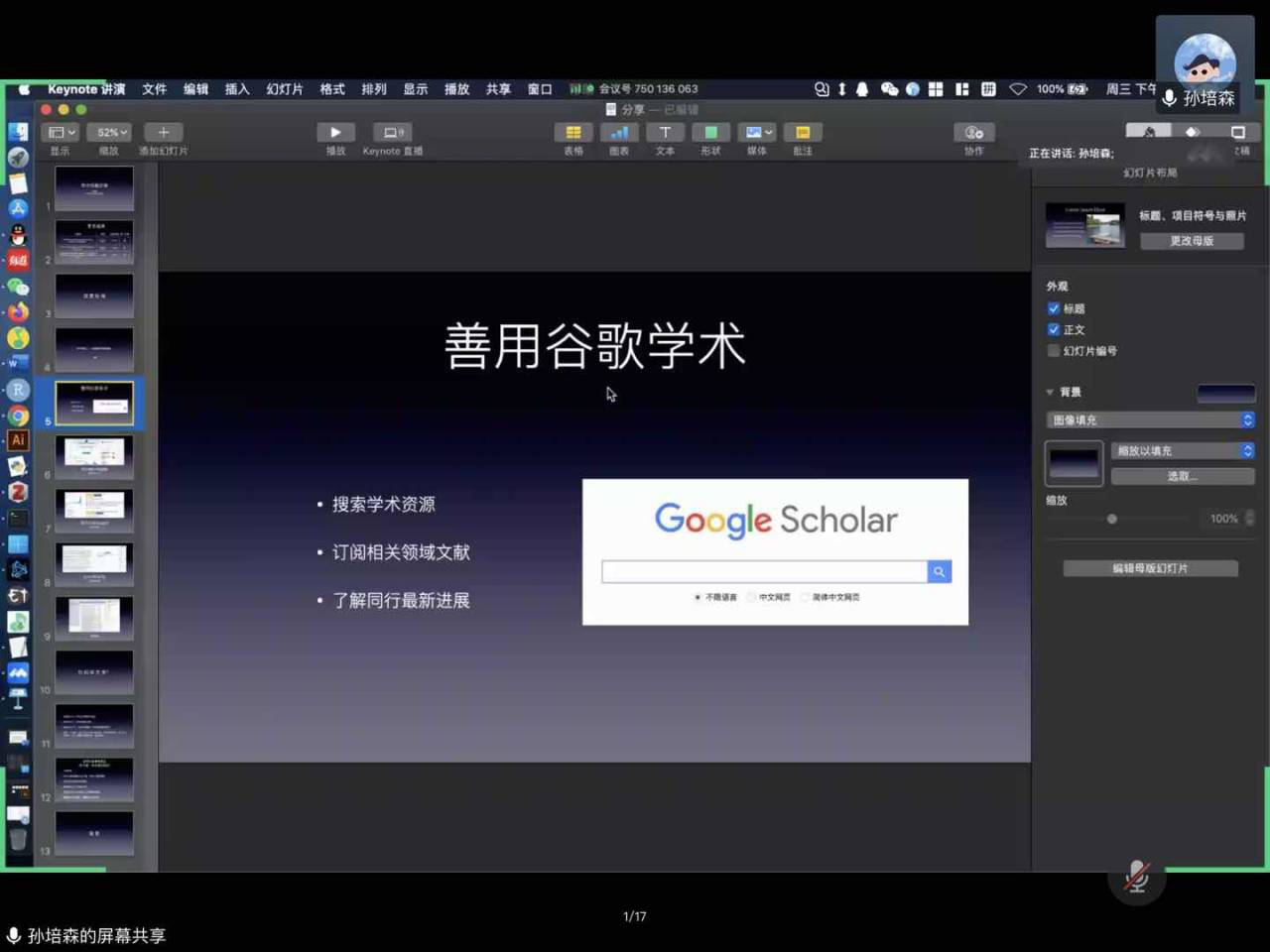Add a new slide with plus icon
The width and height of the screenshot is (1270, 952).
point(163,132)
